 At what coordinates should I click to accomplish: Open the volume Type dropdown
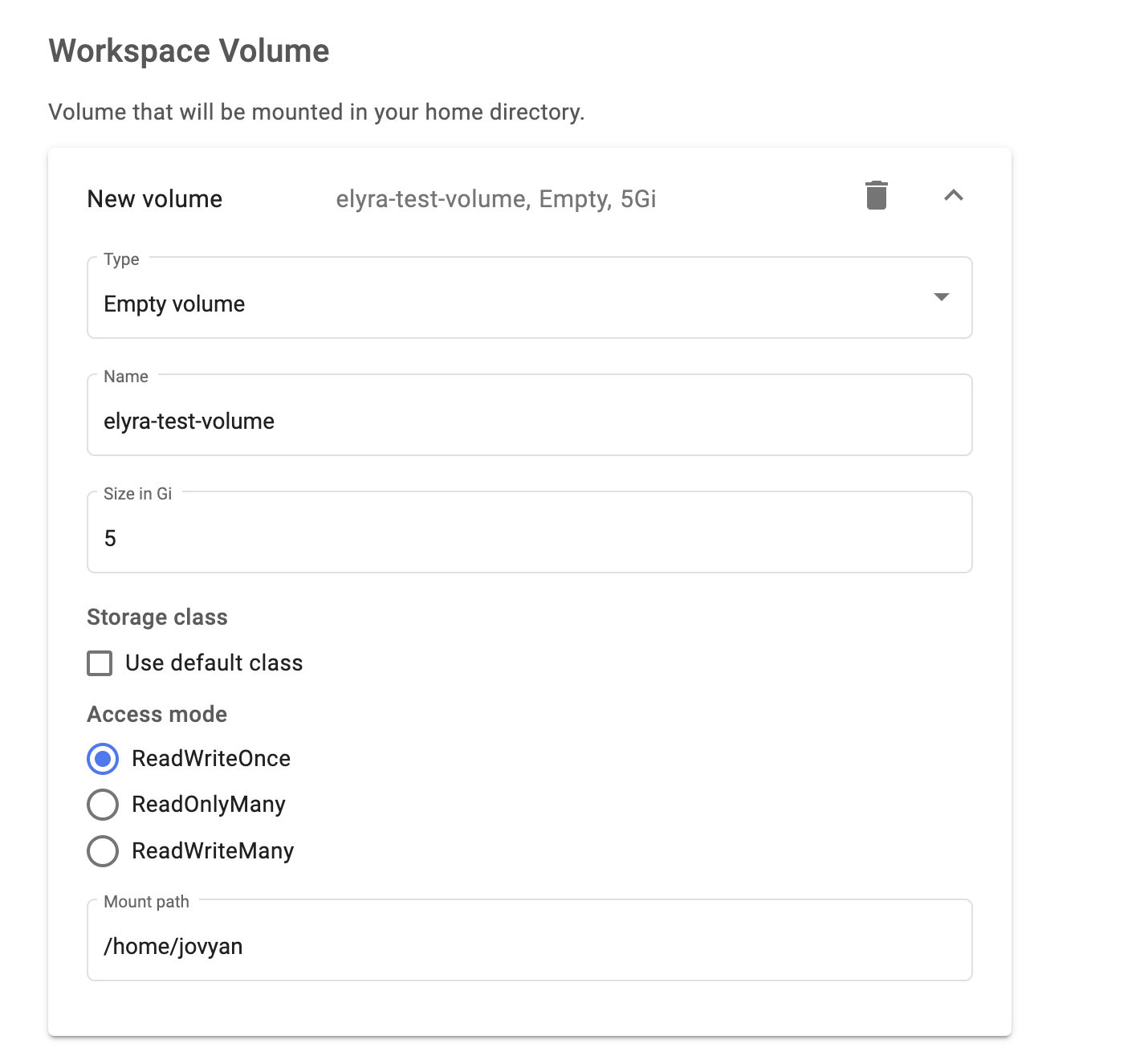(x=530, y=298)
